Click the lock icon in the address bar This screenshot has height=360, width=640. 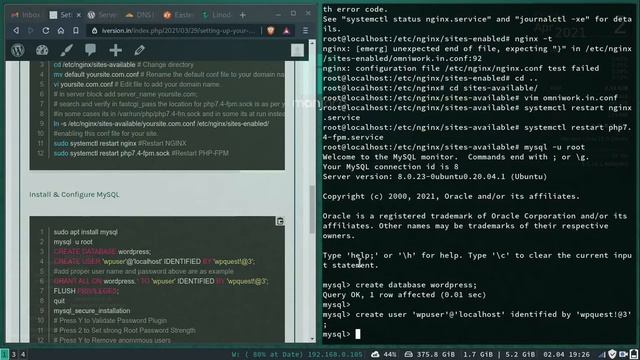click(94, 31)
